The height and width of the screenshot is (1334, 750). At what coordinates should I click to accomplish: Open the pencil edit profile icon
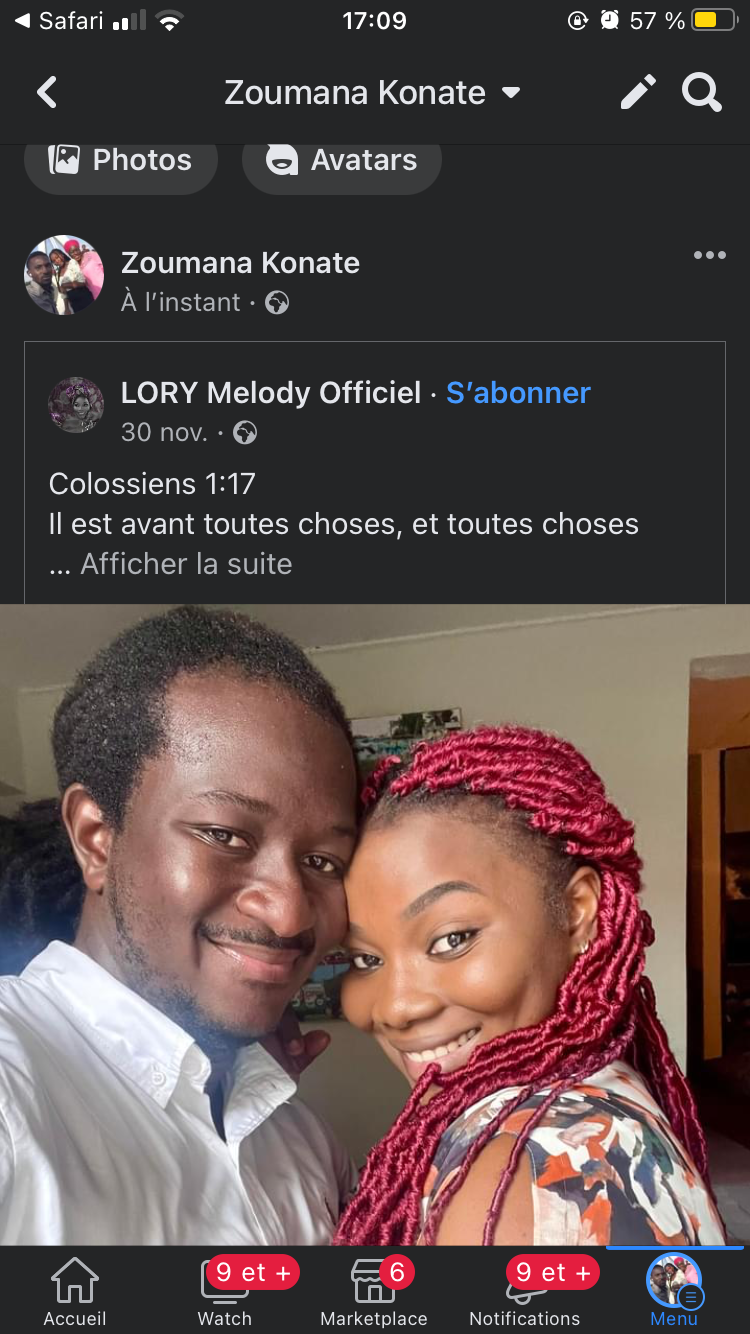(638, 92)
